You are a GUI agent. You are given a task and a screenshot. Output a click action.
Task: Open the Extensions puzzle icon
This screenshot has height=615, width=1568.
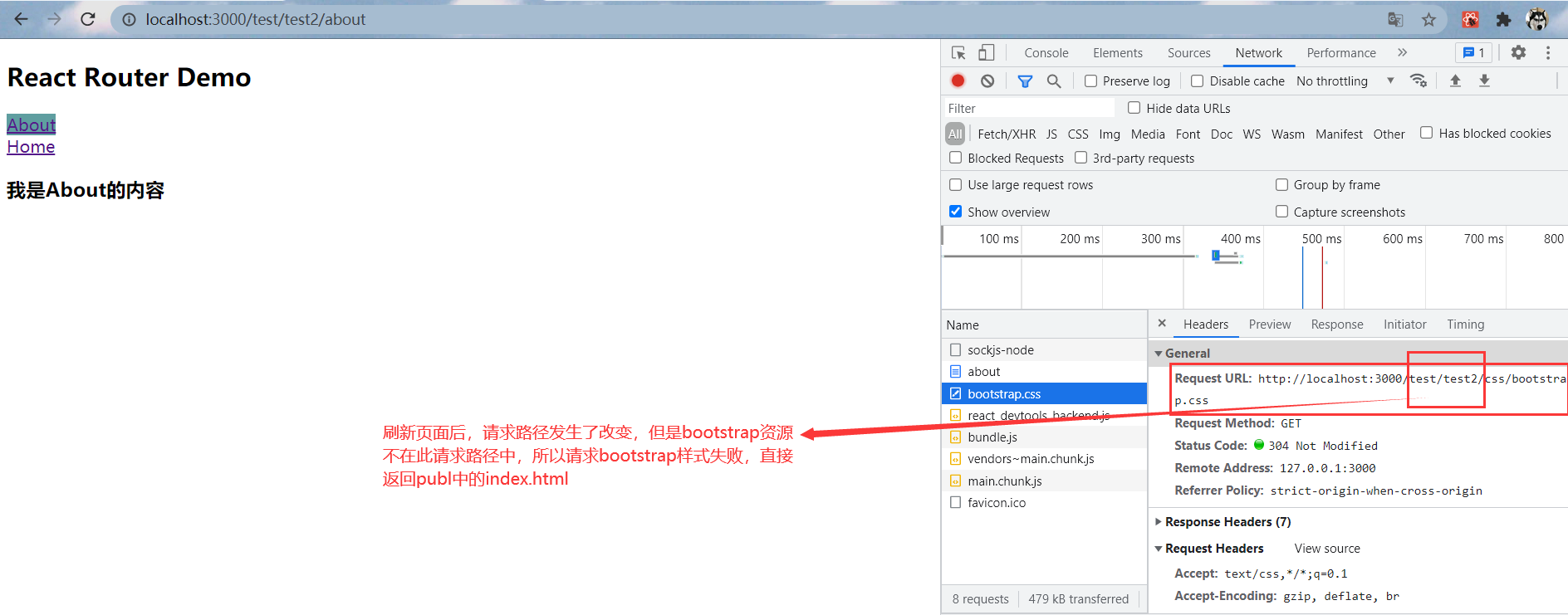(1503, 19)
